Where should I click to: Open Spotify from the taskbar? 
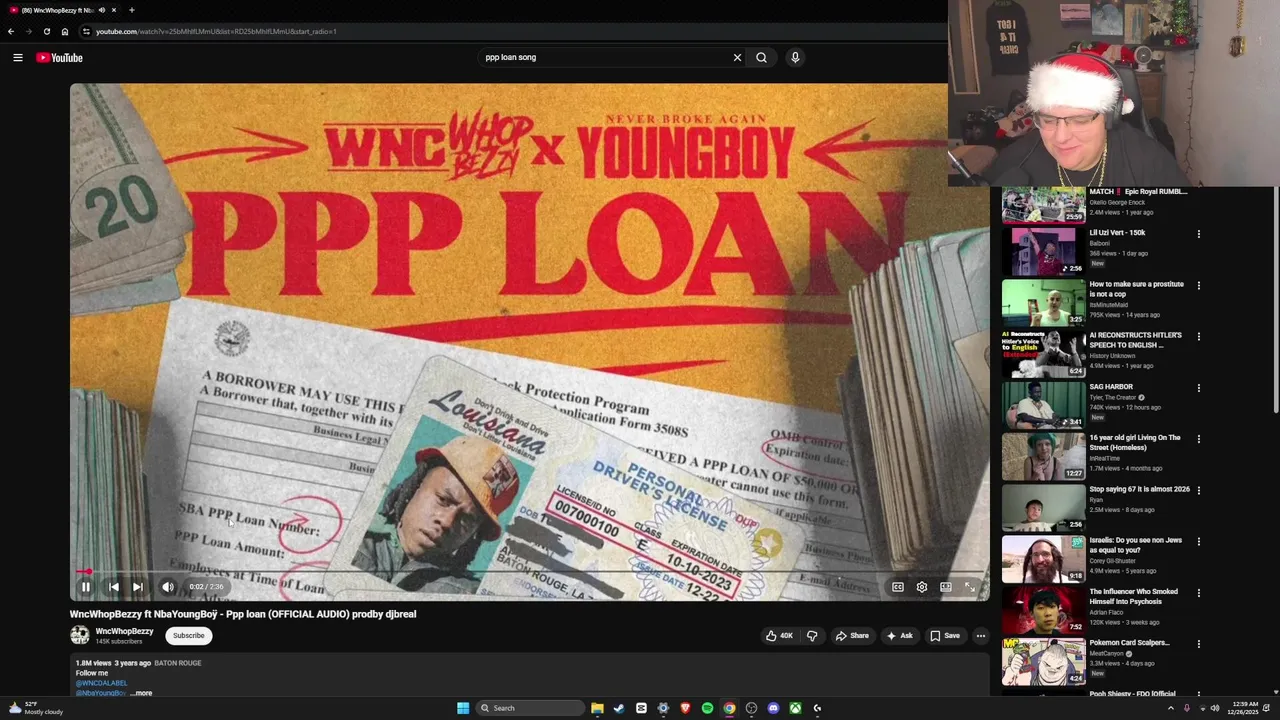tap(707, 708)
